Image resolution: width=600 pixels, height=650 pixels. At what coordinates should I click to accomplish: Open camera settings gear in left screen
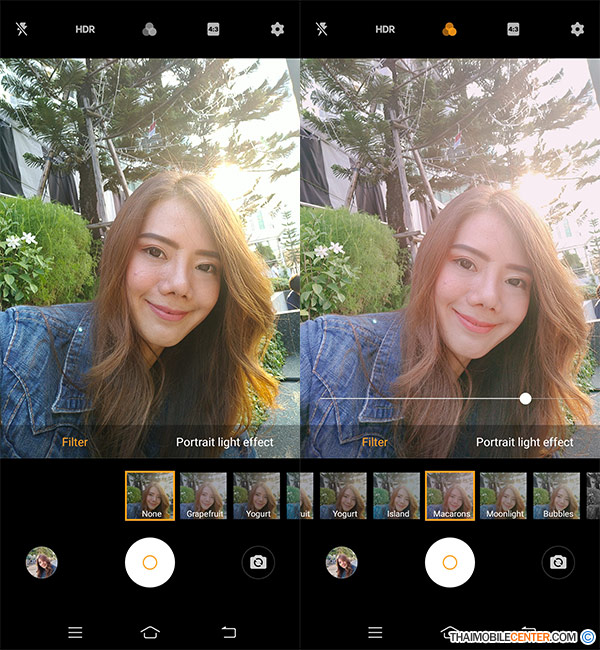(277, 29)
